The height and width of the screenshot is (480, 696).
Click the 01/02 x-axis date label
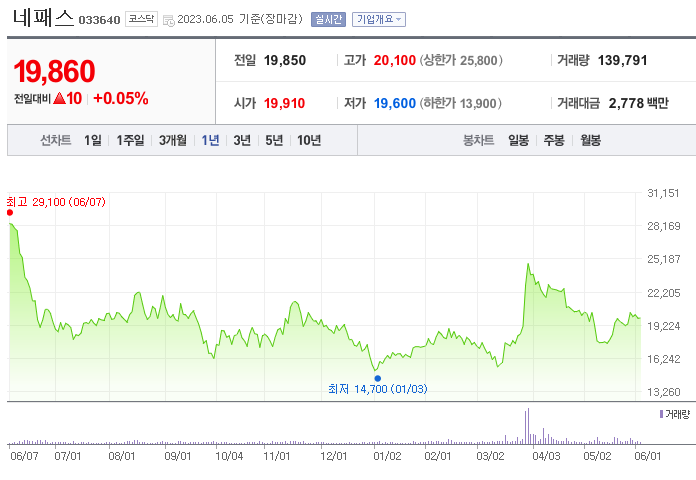pos(388,456)
